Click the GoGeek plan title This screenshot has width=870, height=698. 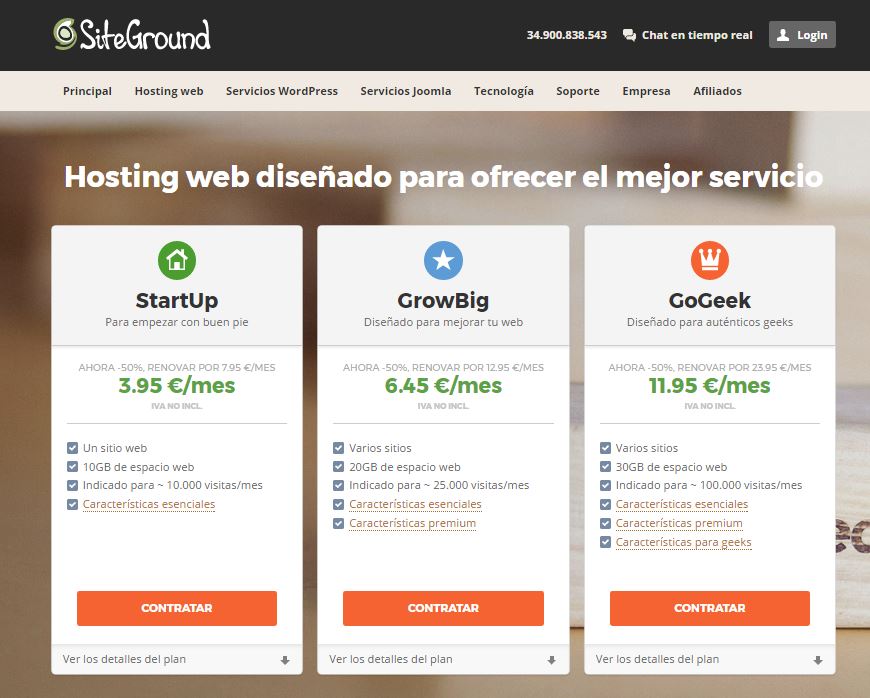[x=710, y=301]
